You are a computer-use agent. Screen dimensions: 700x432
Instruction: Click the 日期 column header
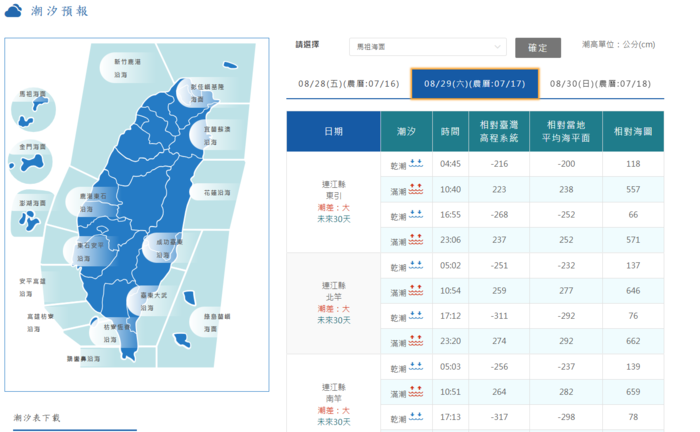point(333,131)
